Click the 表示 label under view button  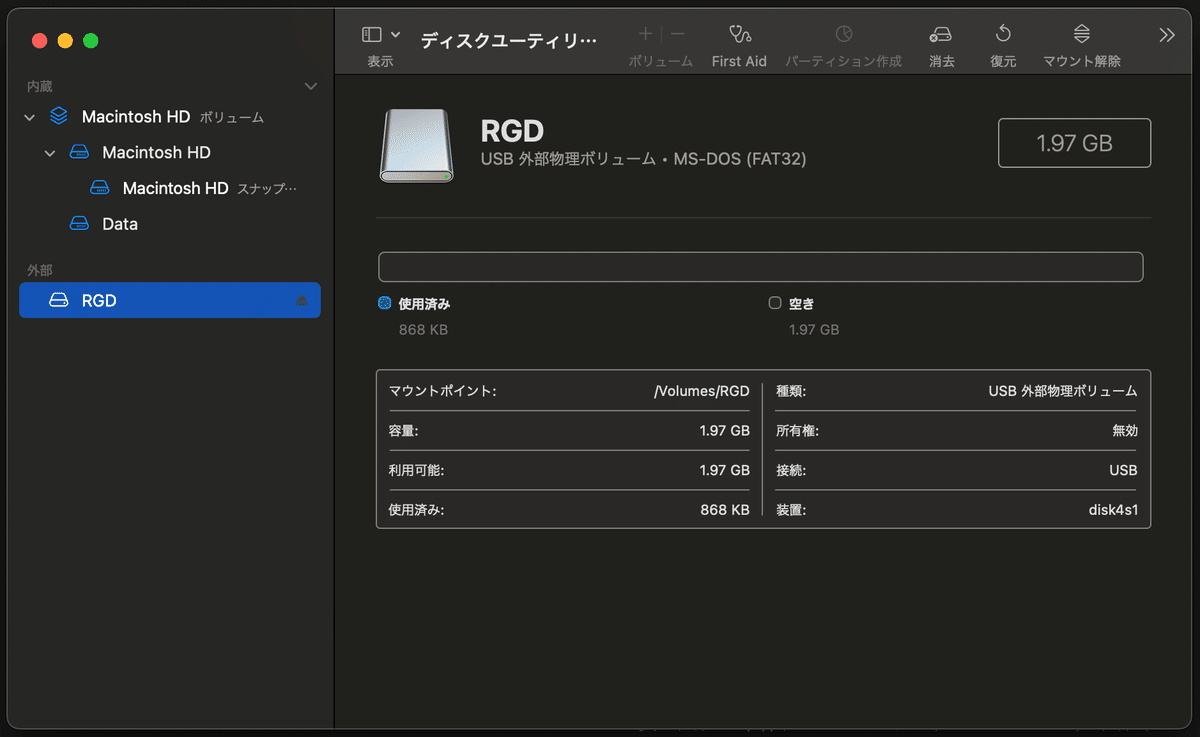coord(380,62)
